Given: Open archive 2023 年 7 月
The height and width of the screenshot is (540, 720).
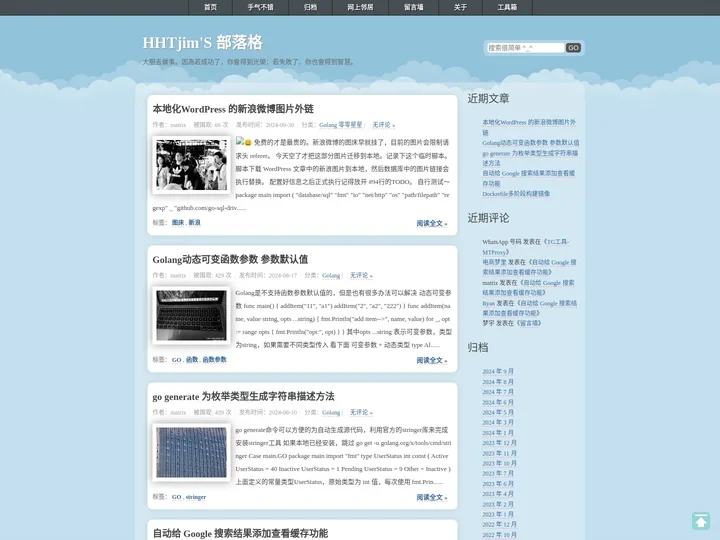Looking at the screenshot, I should click(498, 473).
